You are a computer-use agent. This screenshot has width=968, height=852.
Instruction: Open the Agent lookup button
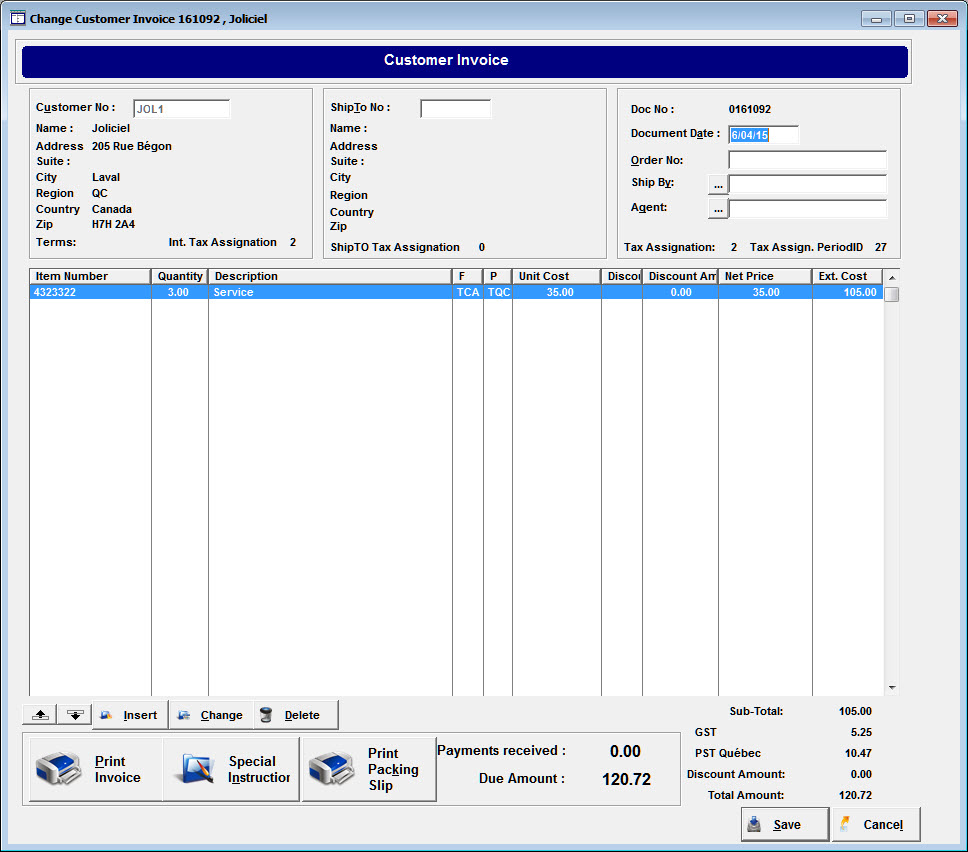(x=717, y=209)
